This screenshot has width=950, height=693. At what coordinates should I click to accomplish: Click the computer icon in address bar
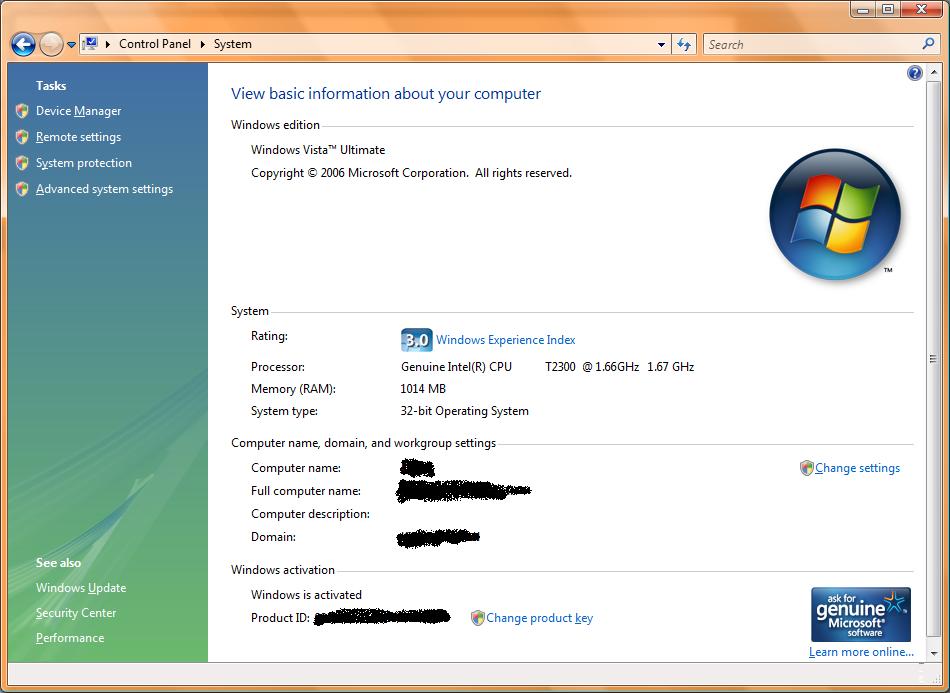tap(90, 44)
